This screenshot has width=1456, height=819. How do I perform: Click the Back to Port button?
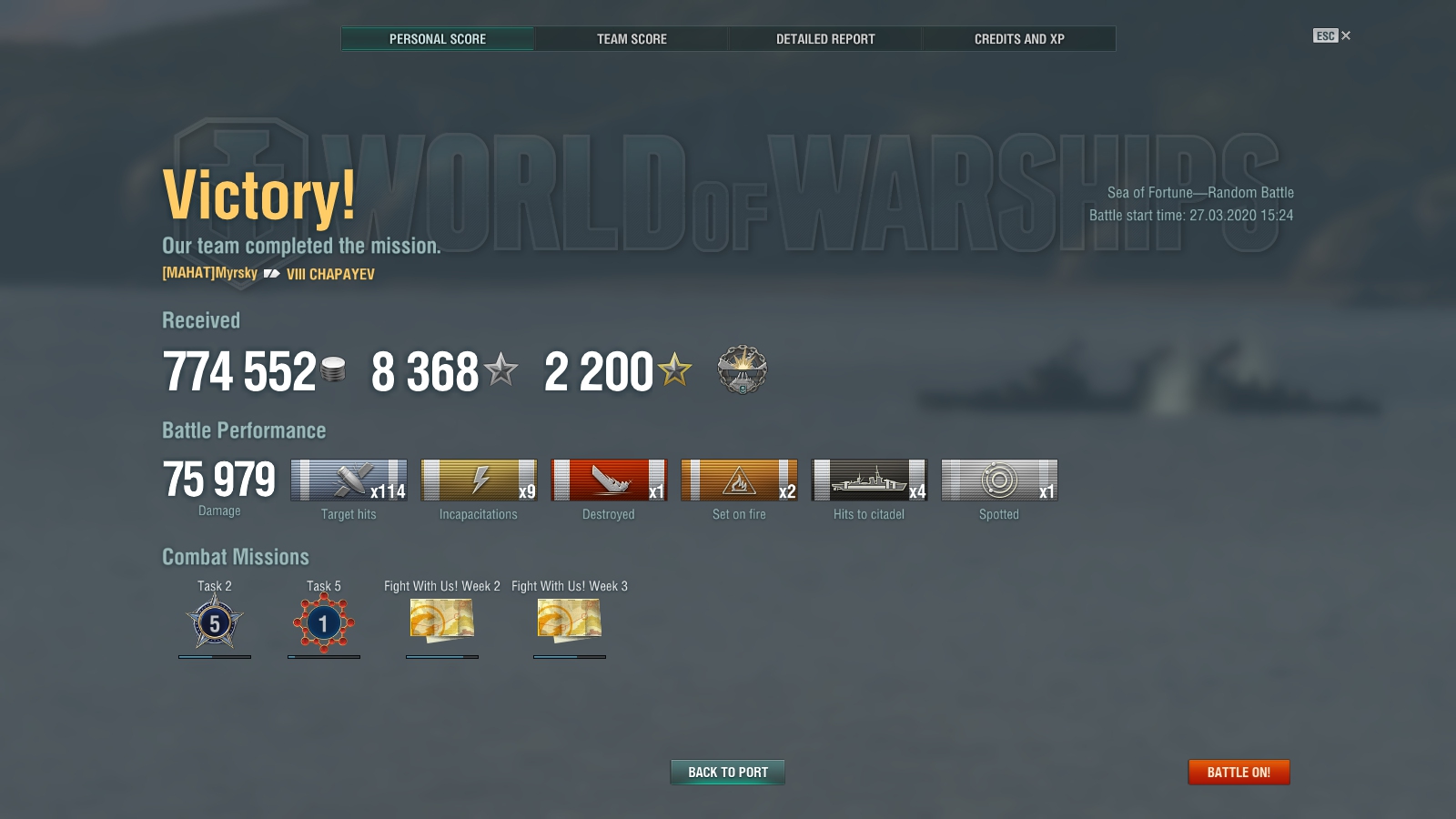click(x=728, y=773)
